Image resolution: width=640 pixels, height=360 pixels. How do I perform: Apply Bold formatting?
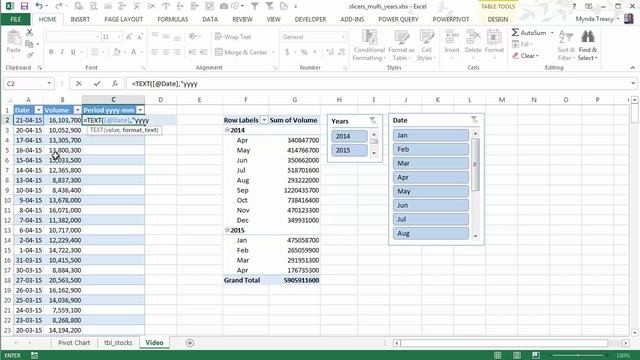point(51,52)
